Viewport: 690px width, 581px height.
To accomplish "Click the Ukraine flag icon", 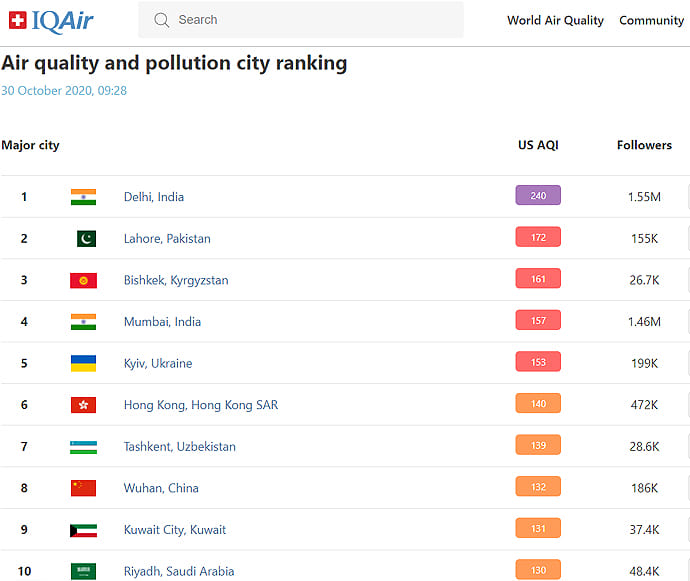I will (83, 363).
